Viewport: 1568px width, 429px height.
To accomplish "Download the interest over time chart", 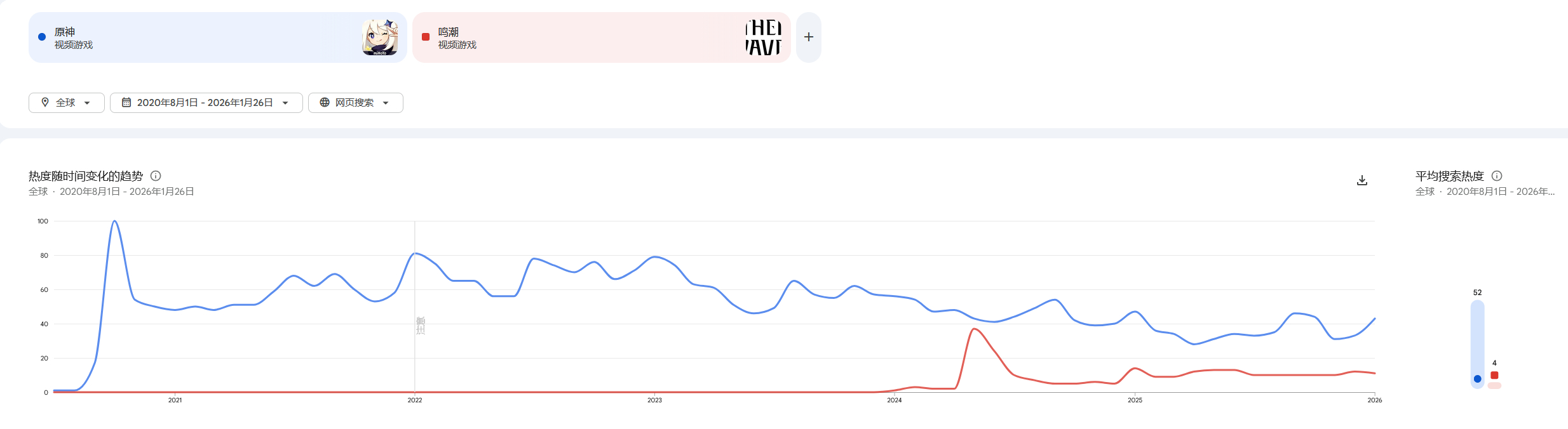I will tap(1362, 181).
